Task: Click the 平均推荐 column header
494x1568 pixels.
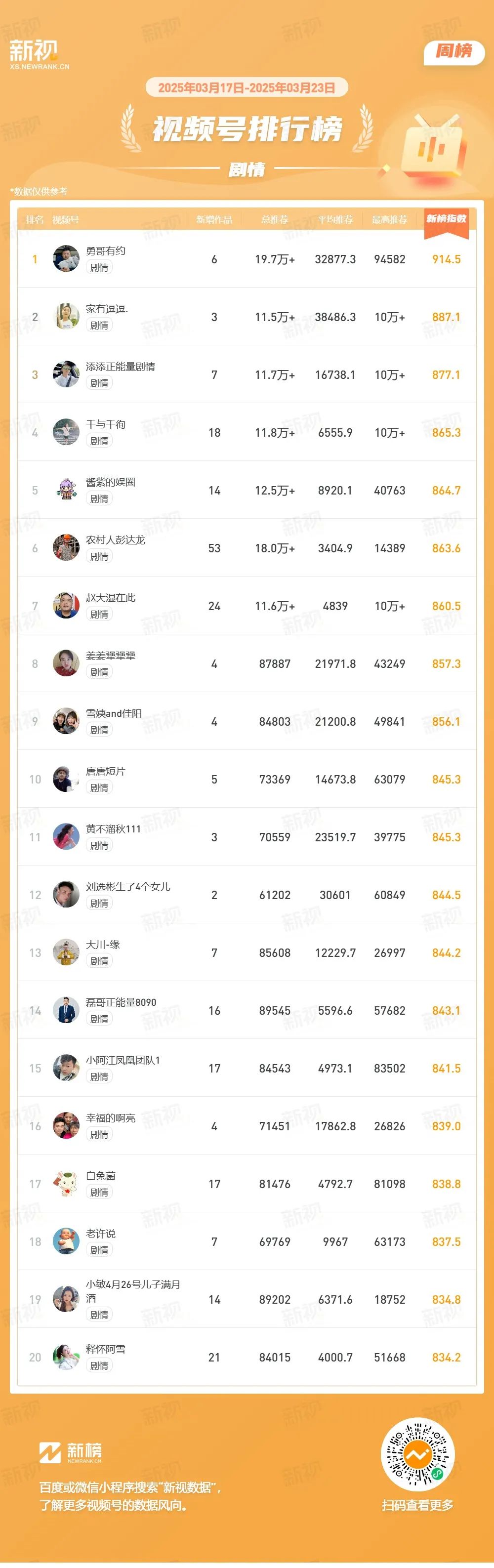Action: (335, 220)
